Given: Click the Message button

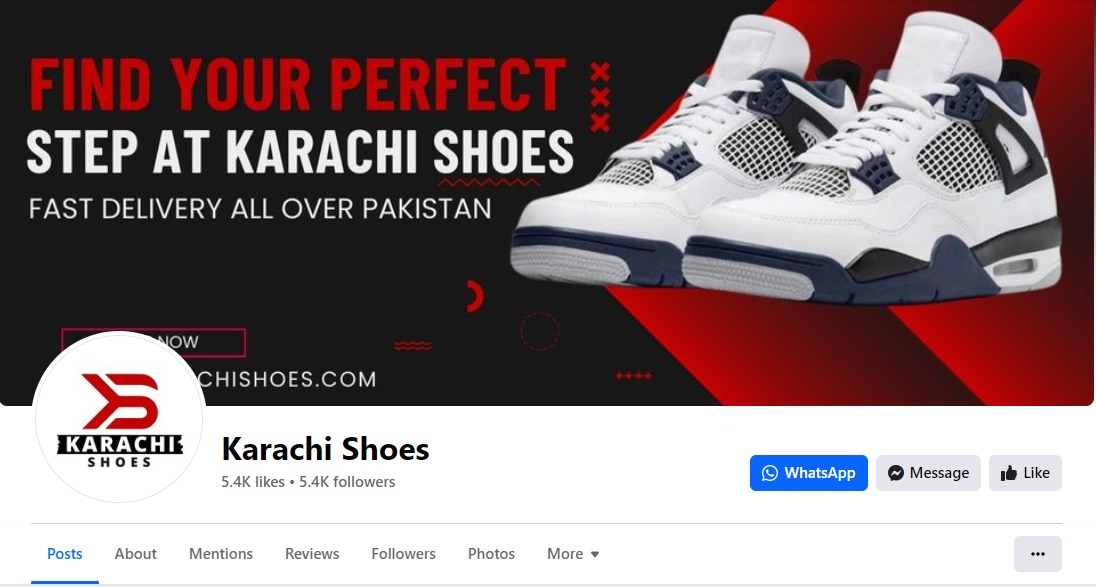Looking at the screenshot, I should (928, 473).
